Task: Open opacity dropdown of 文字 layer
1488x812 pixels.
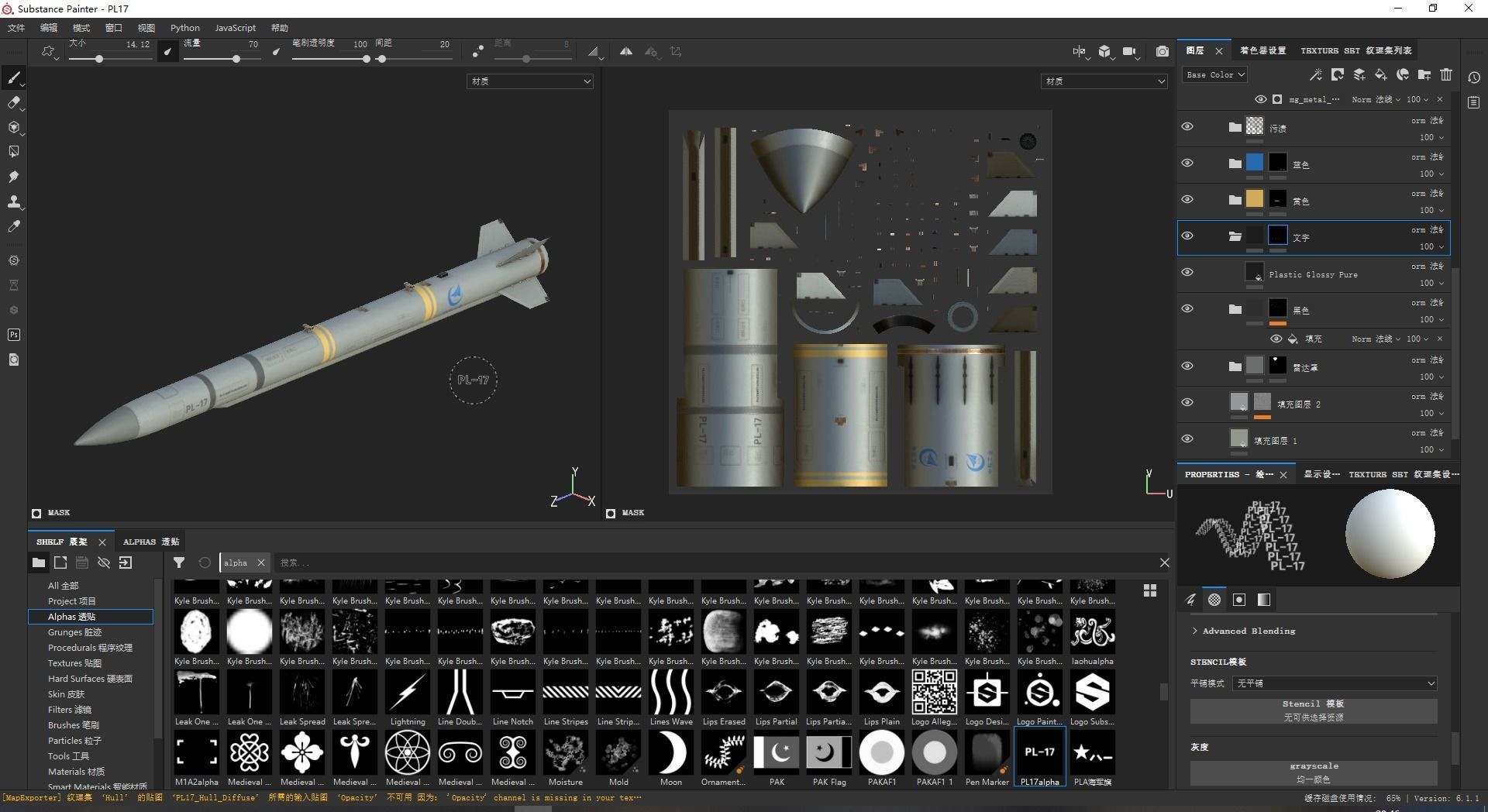Action: (x=1431, y=246)
